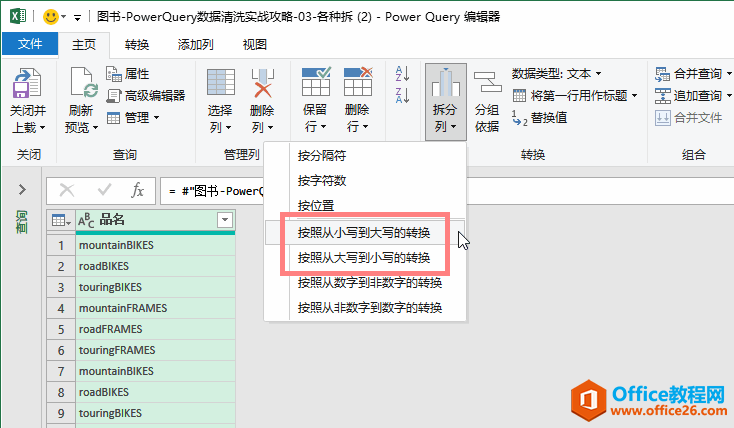Viewport: 734px width, 428px height.
Task: Click the fx function icon
Action: point(137,191)
